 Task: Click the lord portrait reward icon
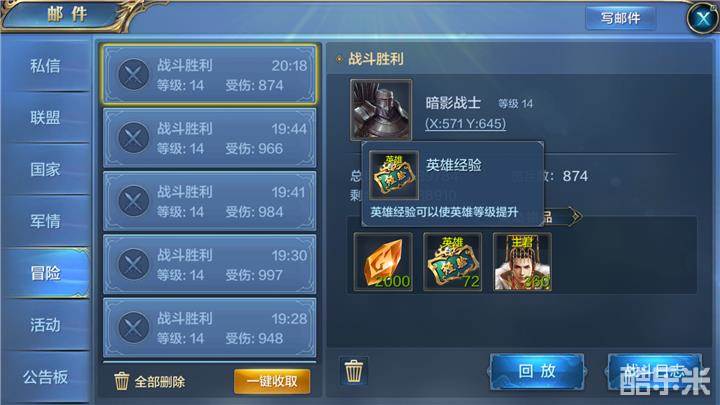click(x=522, y=262)
